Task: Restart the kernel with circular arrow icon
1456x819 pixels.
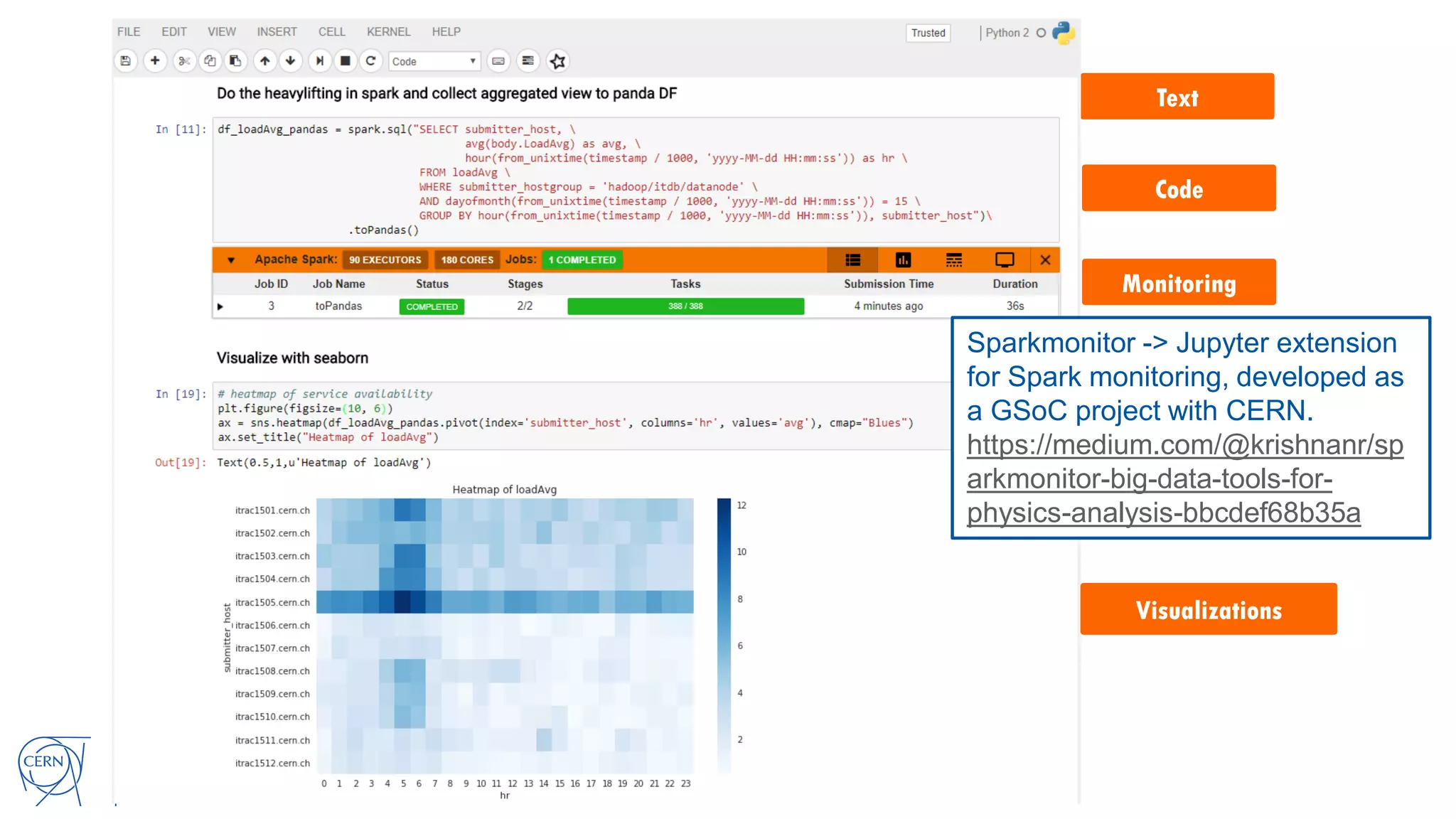Action: pyautogui.click(x=370, y=61)
